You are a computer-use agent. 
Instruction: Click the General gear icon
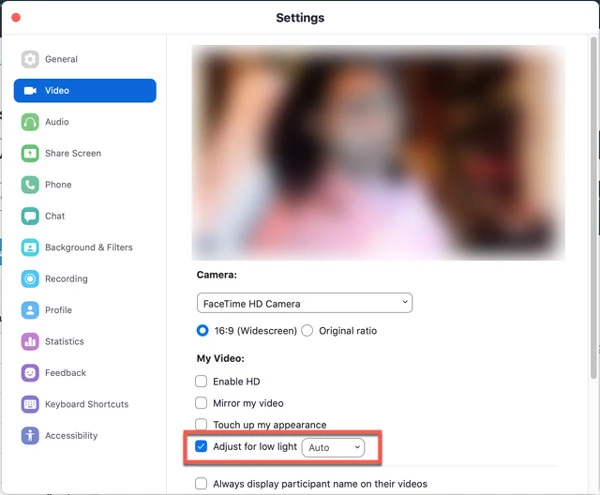[x=30, y=59]
